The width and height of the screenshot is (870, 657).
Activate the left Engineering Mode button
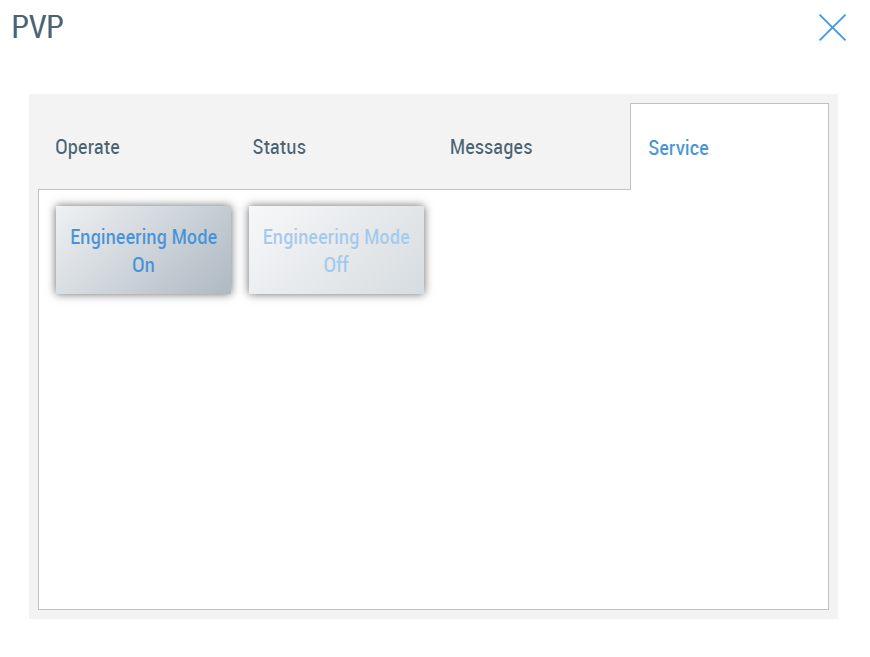[144, 251]
